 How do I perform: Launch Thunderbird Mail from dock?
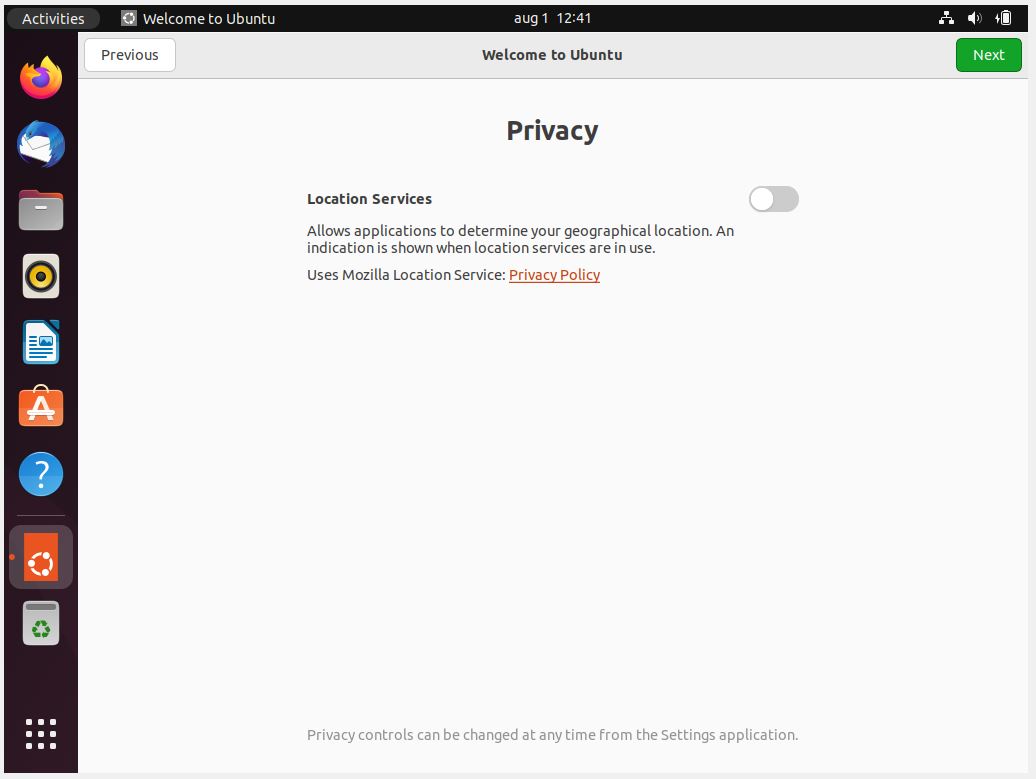coord(41,144)
